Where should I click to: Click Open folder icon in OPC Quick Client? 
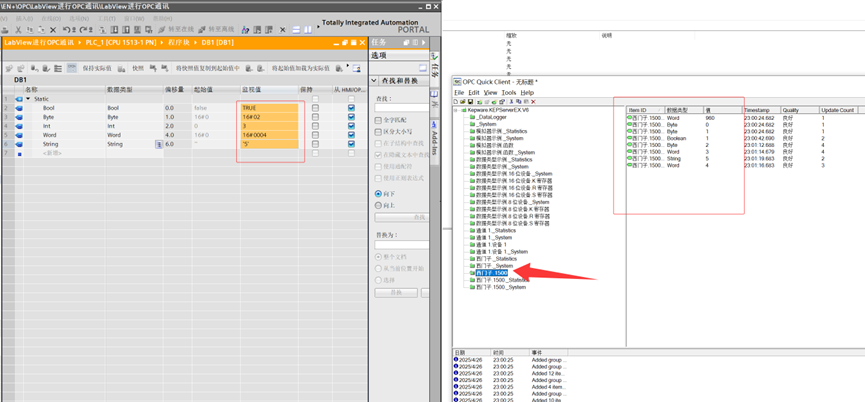(462, 101)
